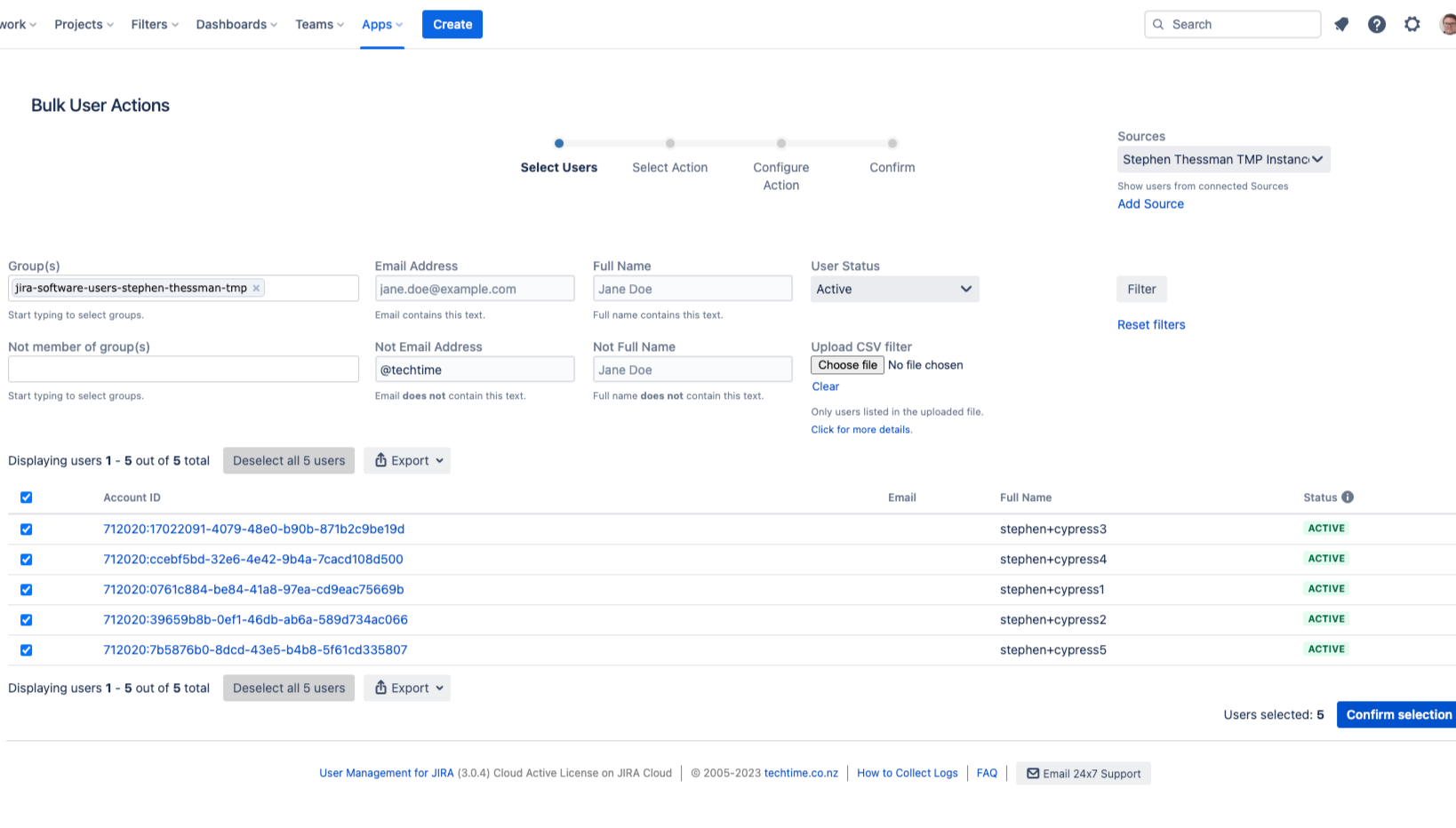
Task: Open the notifications icon in header
Action: [1341, 25]
